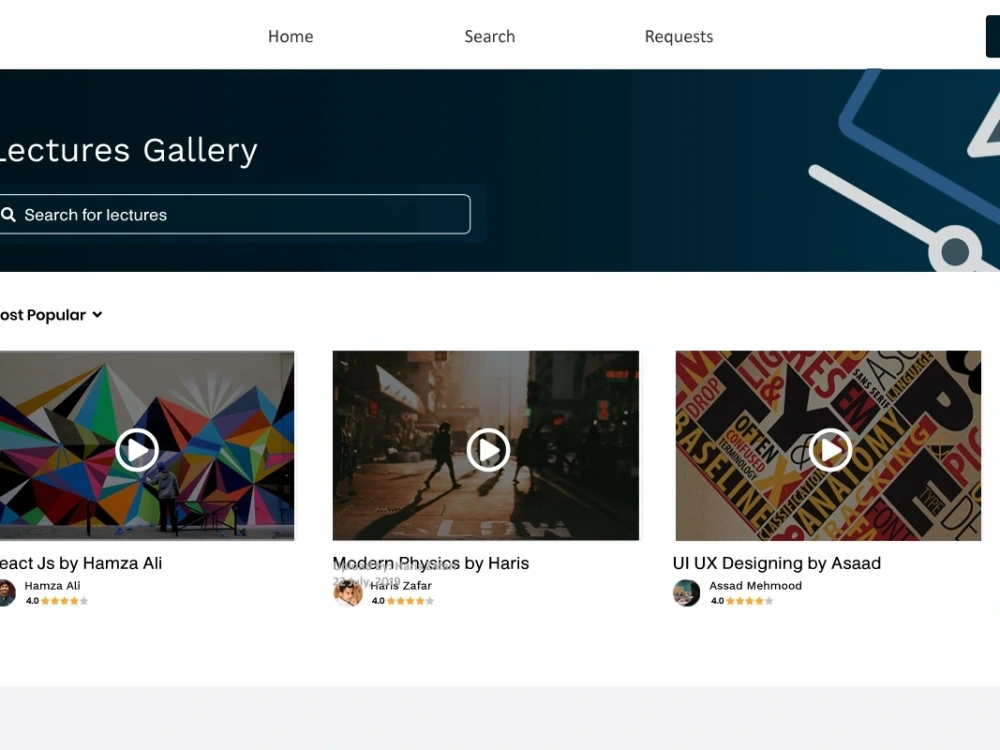Viewport: 1000px width, 750px height.
Task: Click Assad Mehmood's avatar picture
Action: click(x=686, y=593)
